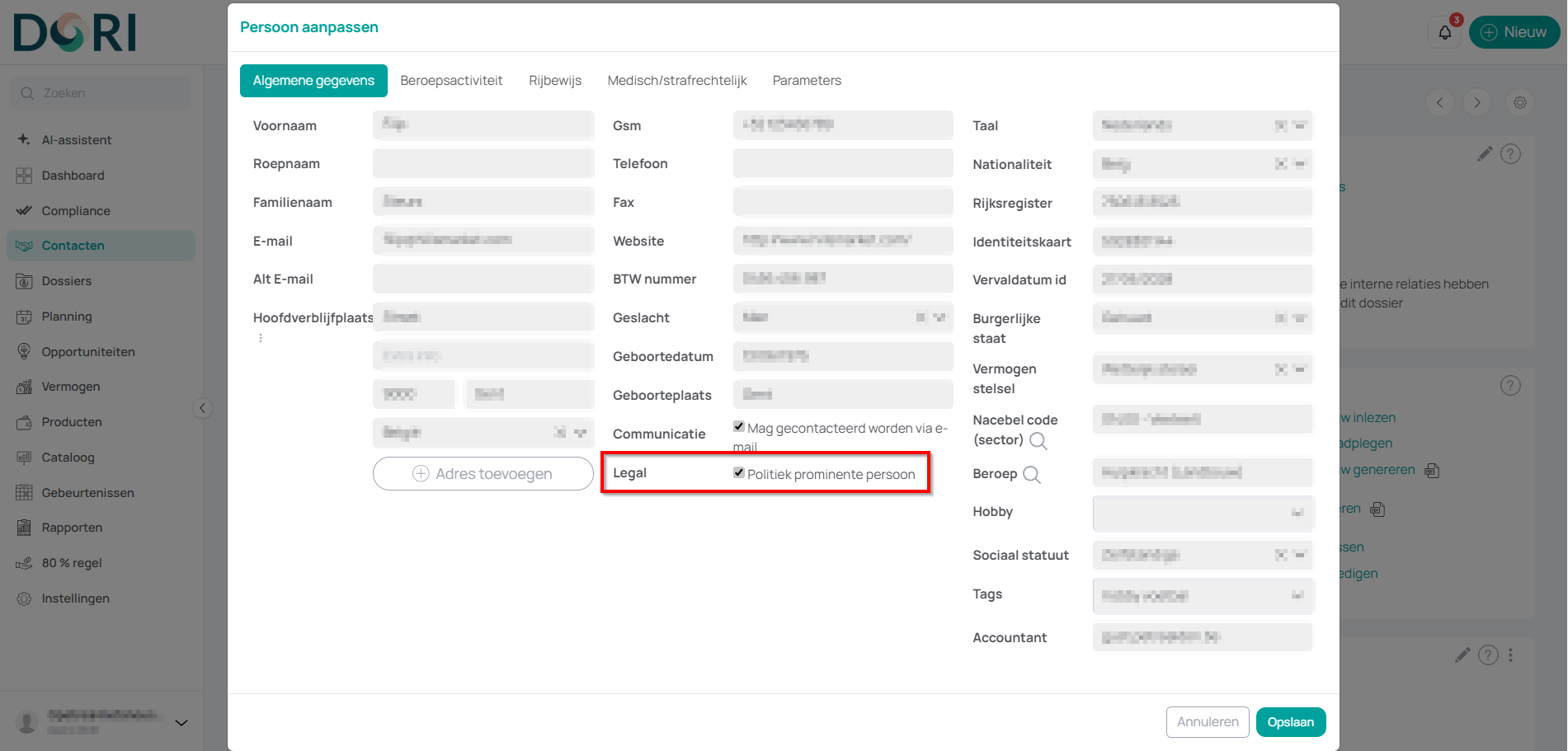This screenshot has height=751, width=1568.
Task: Open the Nationaliteit dropdown
Action: [x=1203, y=164]
